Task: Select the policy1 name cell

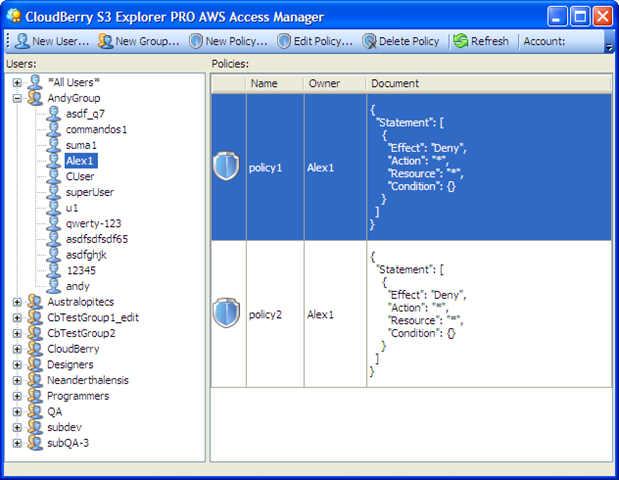Action: pos(275,167)
